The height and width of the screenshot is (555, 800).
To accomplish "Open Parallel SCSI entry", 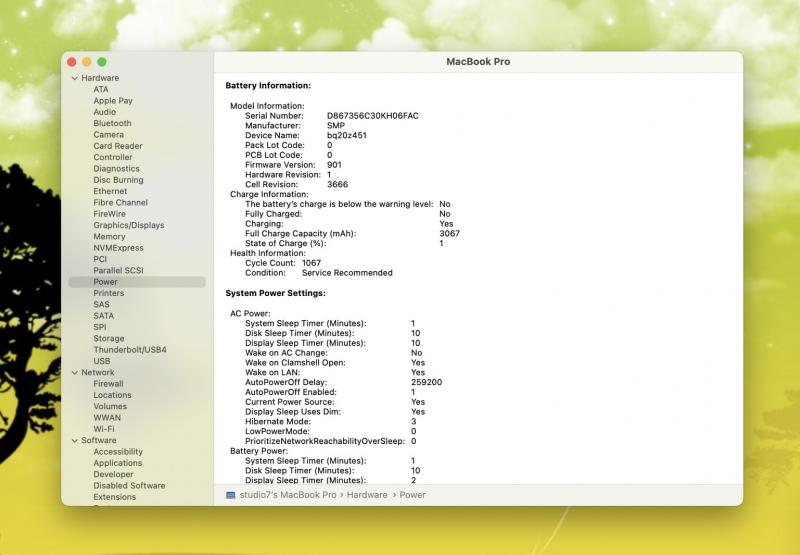I will (x=118, y=270).
